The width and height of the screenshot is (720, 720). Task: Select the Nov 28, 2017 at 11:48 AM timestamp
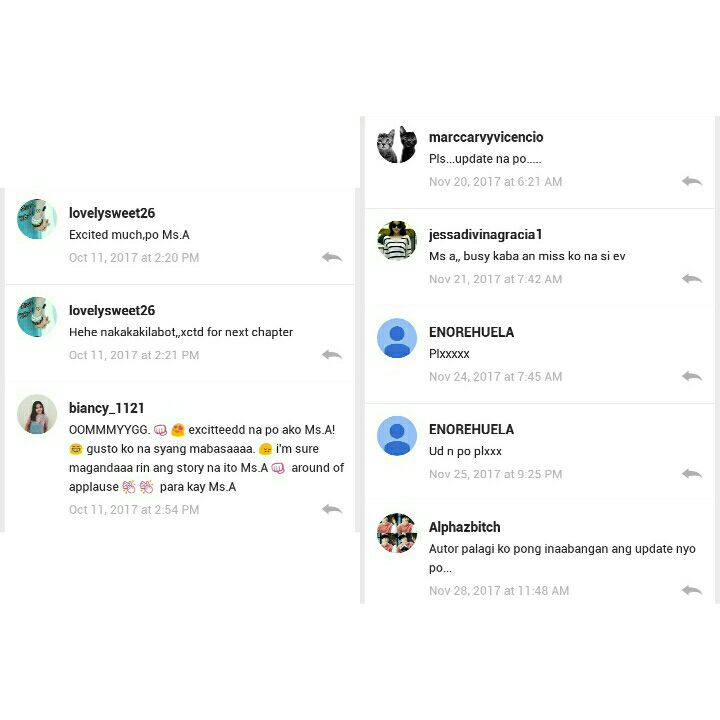pos(499,591)
